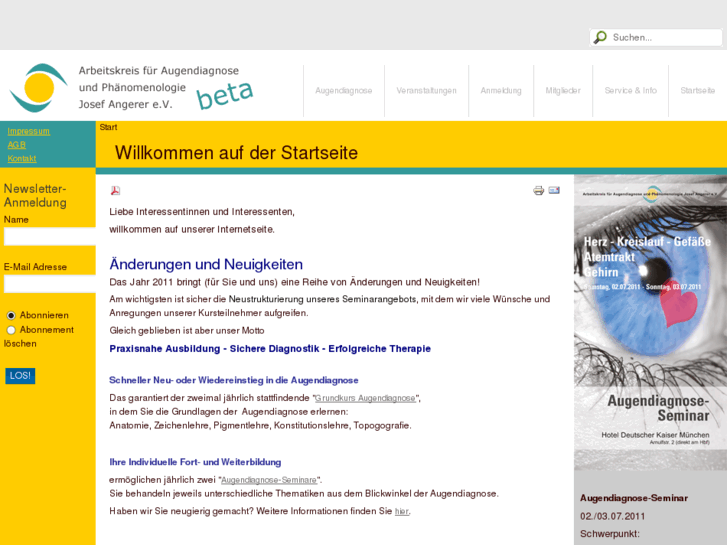Open the Mitglieder menu item
Viewport: 727px width, 545px height.
point(563,90)
